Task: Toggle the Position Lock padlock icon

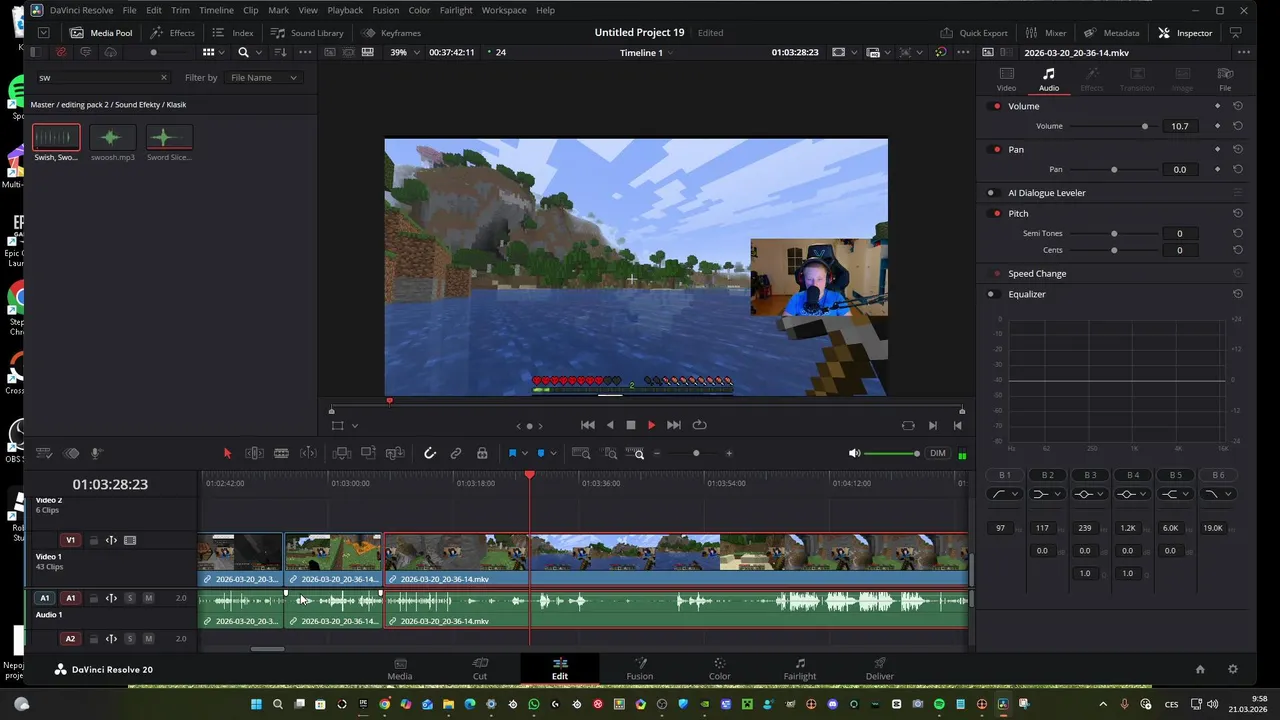Action: point(482,453)
